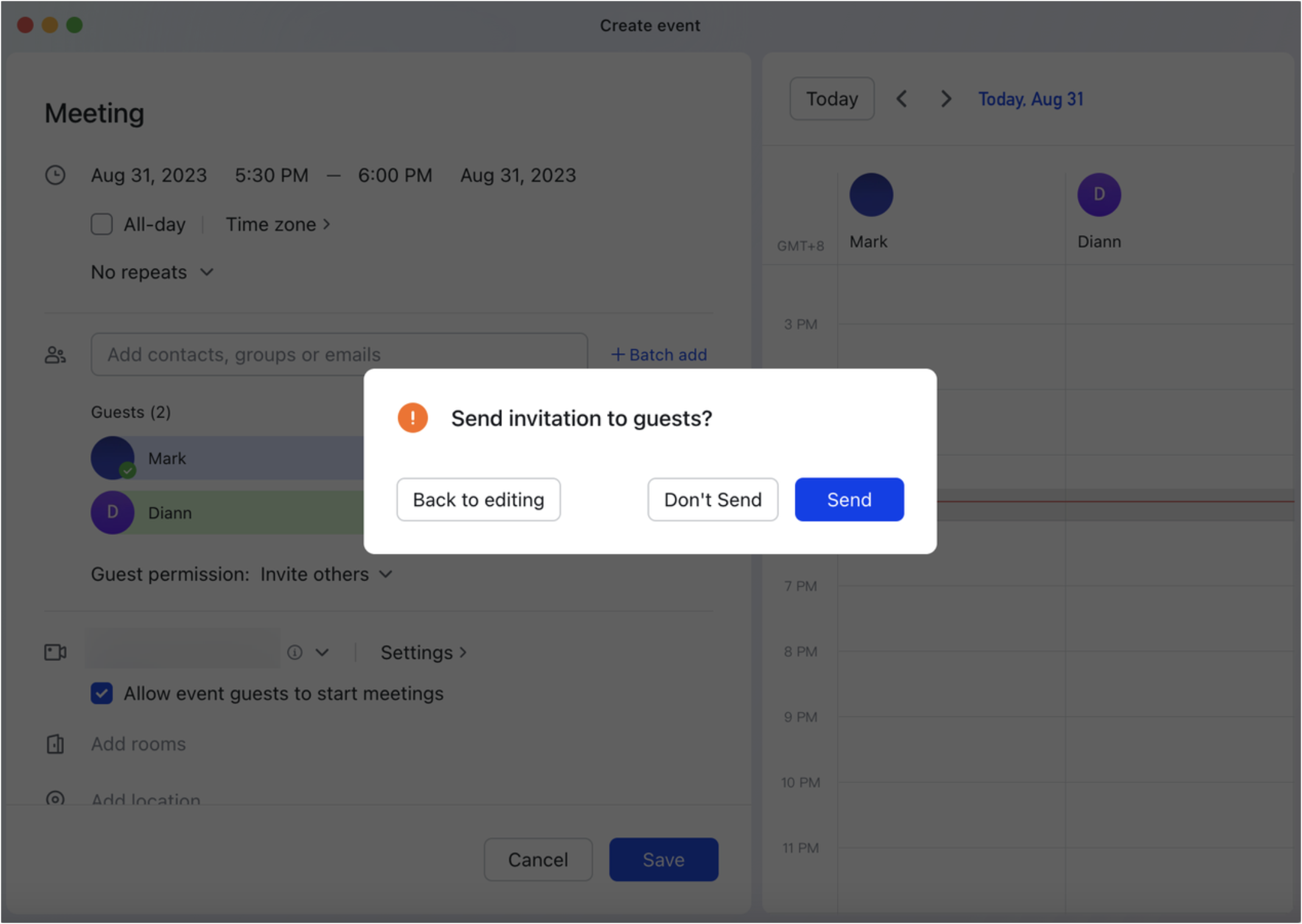This screenshot has height=924, width=1302.
Task: Click the orange warning icon in the dialog
Action: click(413, 418)
